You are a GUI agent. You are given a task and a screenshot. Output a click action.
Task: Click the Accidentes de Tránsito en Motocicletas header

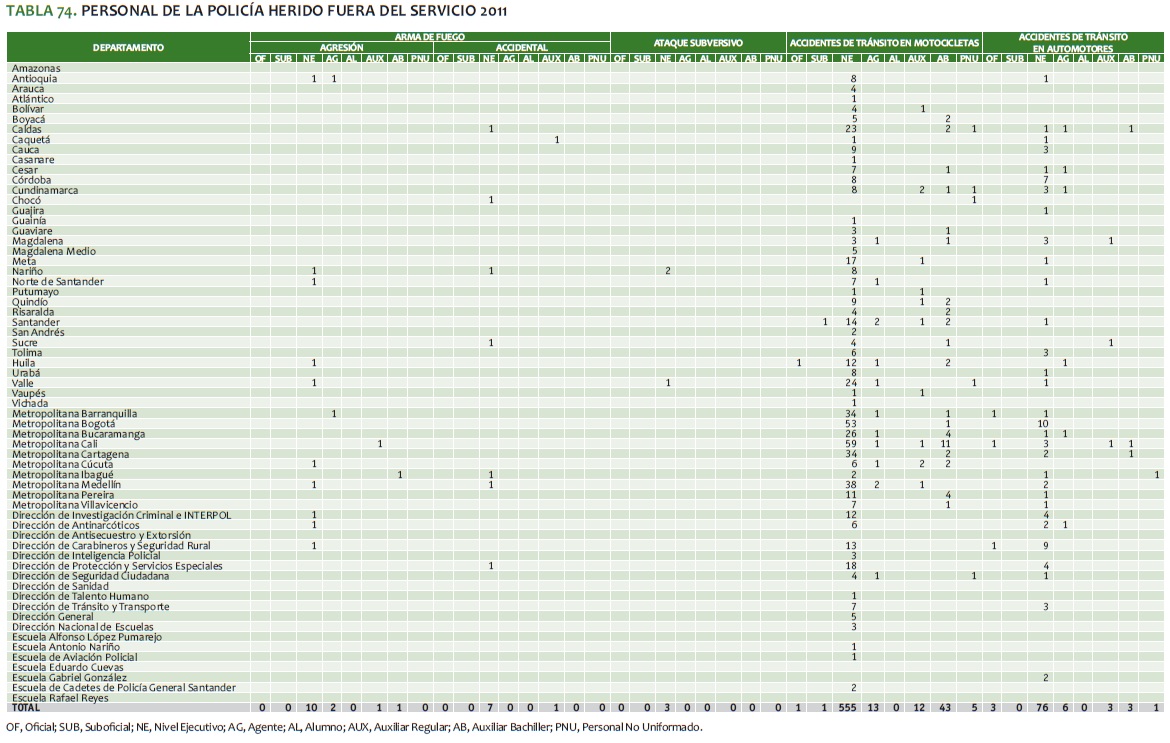coord(884,44)
